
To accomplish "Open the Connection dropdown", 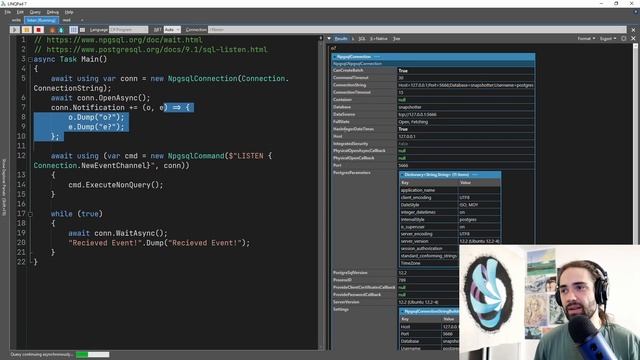I will click(418, 30).
